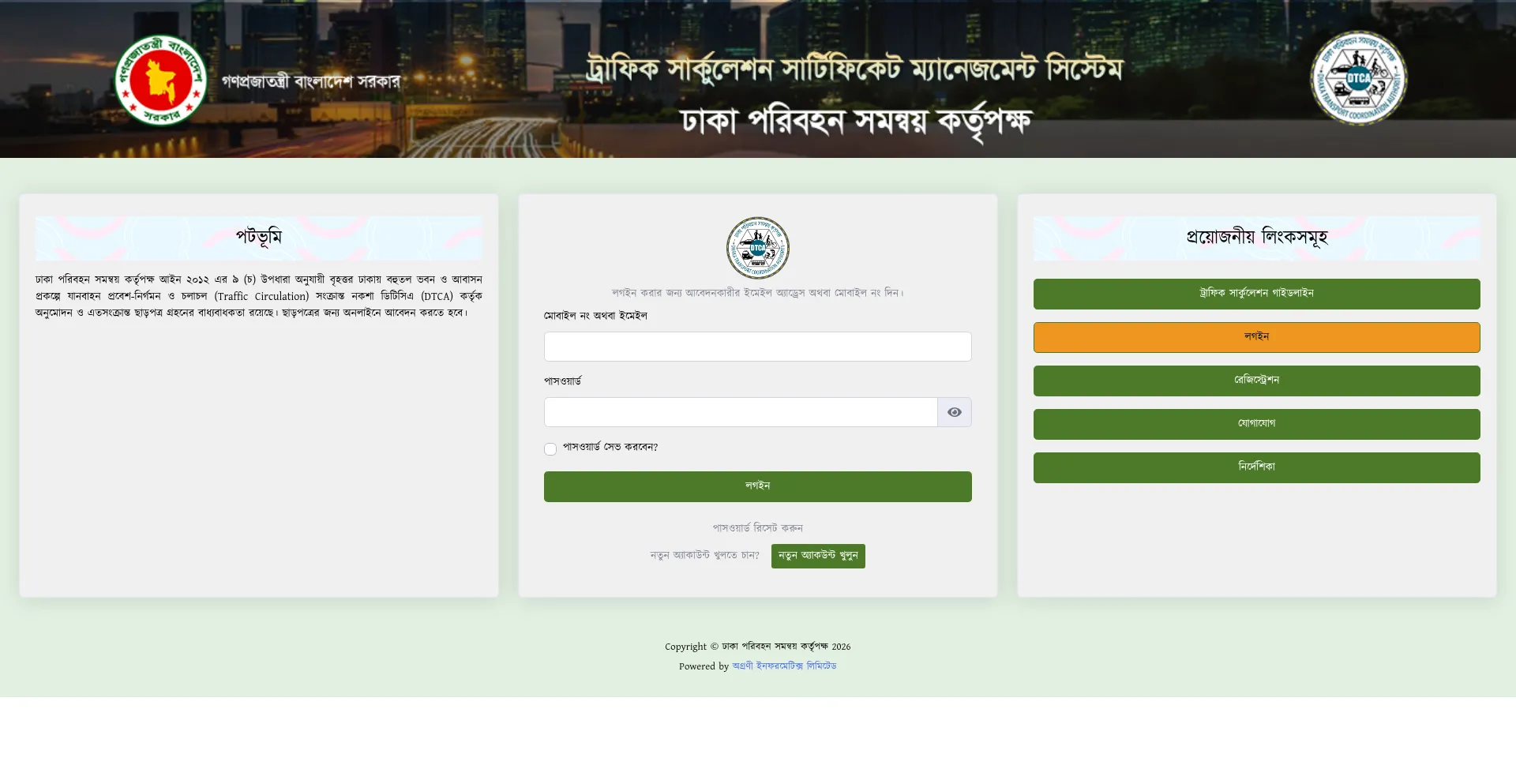Click the DTCA logo above login form
The image size is (1516, 784).
tap(758, 248)
